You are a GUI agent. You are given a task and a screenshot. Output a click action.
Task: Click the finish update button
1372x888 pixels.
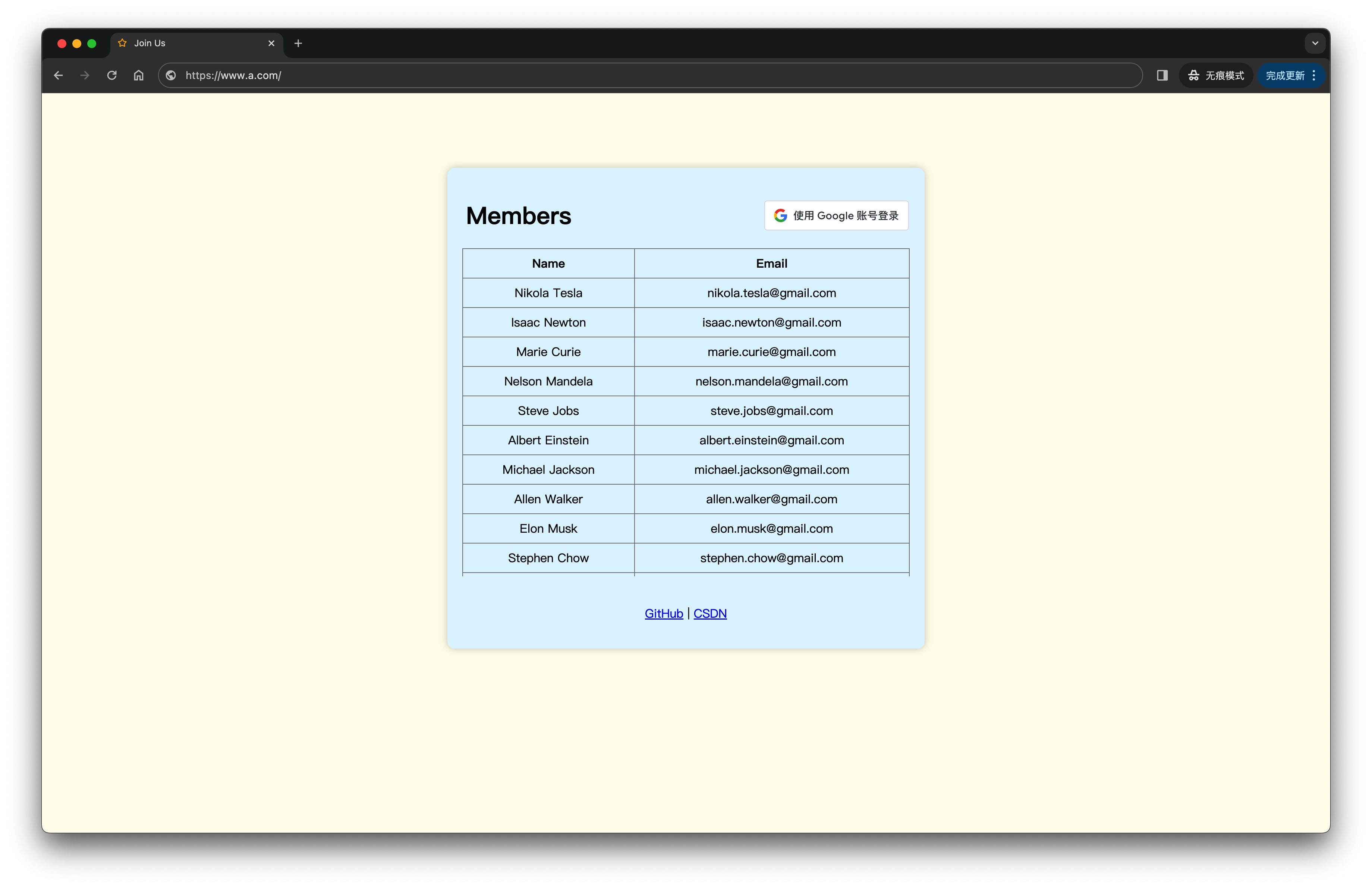pos(1284,75)
